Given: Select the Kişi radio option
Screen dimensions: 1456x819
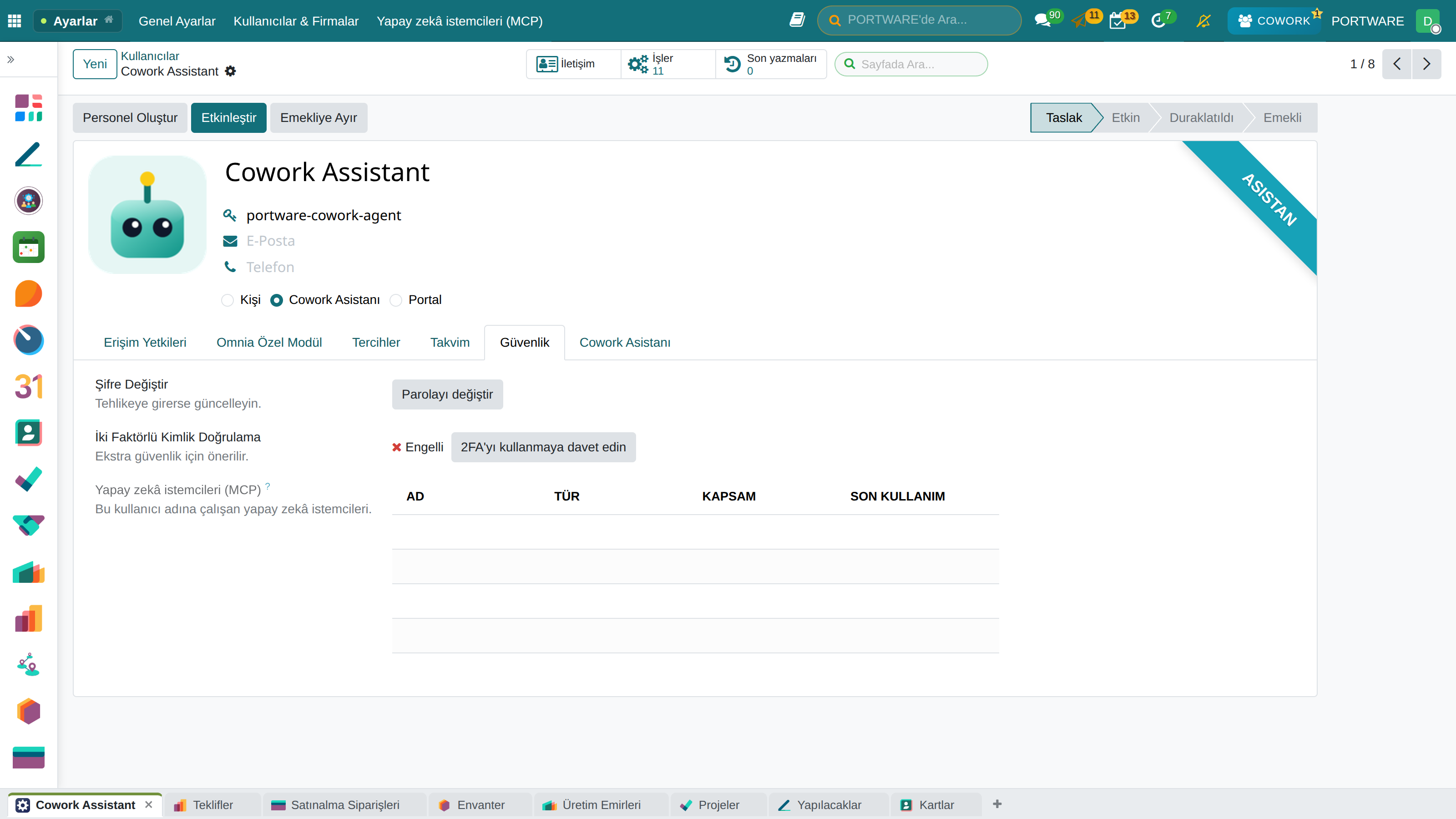Looking at the screenshot, I should click(228, 300).
